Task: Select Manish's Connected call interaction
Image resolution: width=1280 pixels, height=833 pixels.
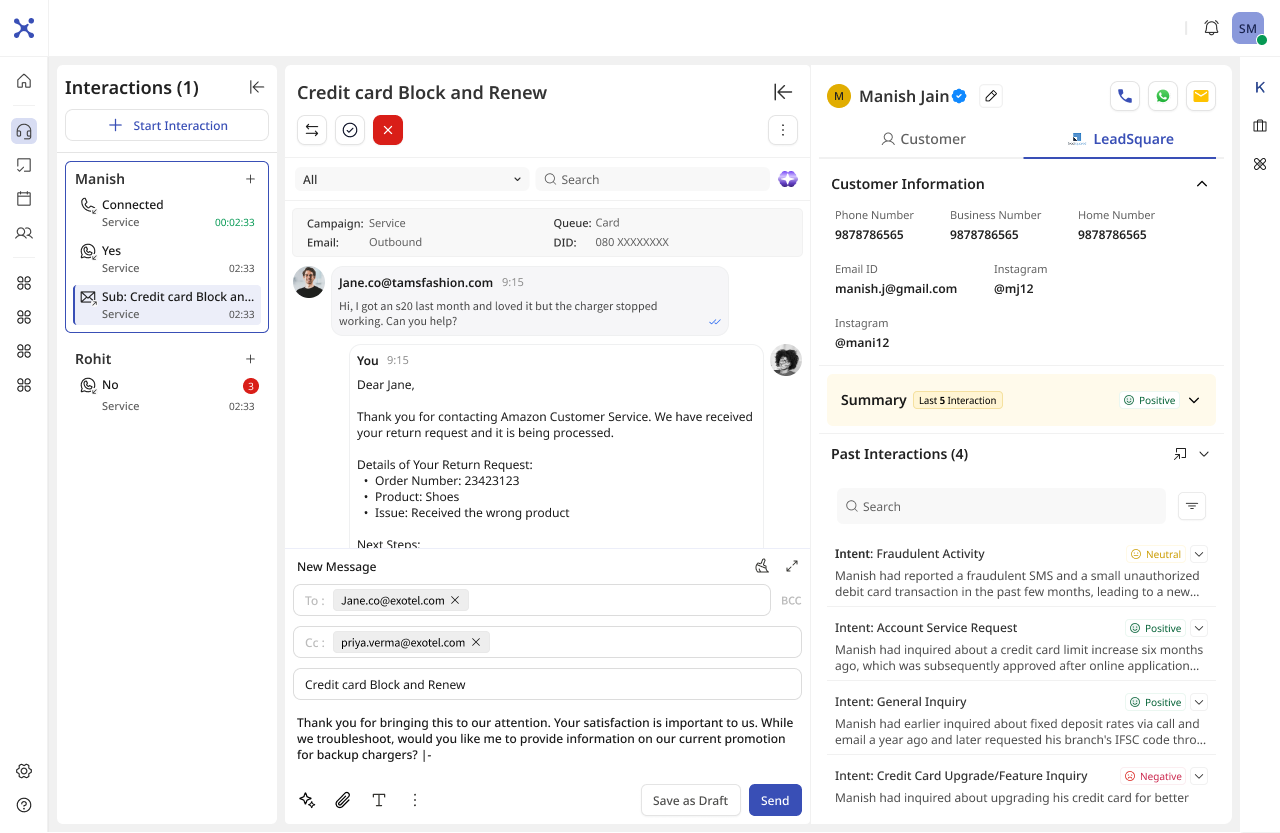Action: [x=167, y=213]
